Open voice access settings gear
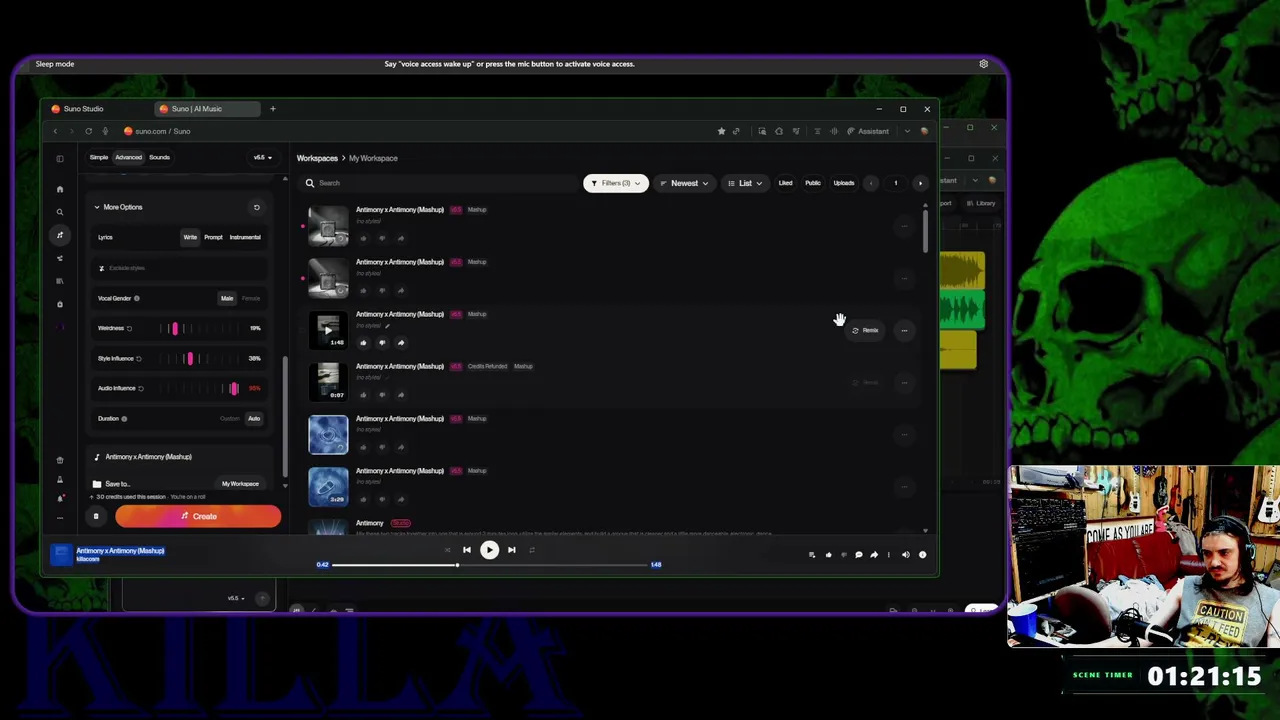 (x=983, y=64)
